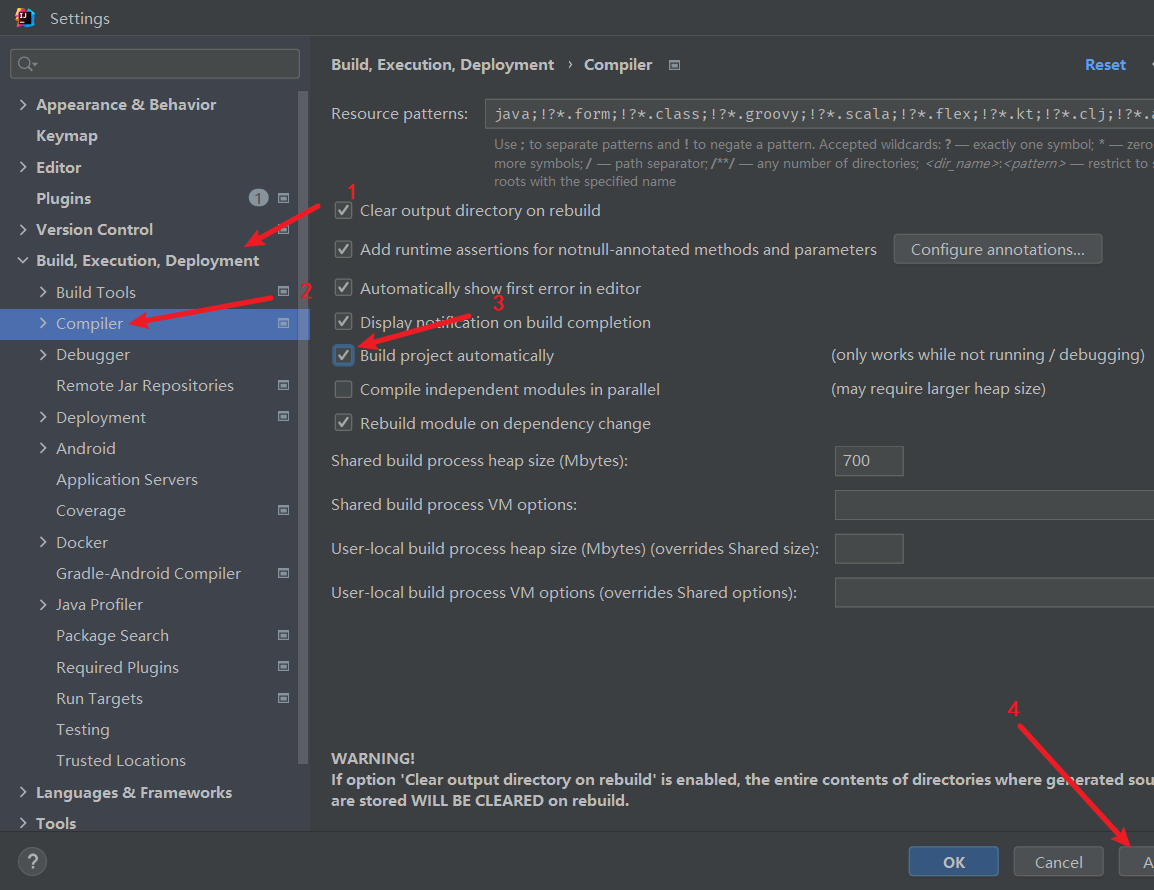Viewport: 1154px width, 890px height.
Task: Click project icon beside Remote Jar Repositories
Action: pyautogui.click(x=283, y=385)
